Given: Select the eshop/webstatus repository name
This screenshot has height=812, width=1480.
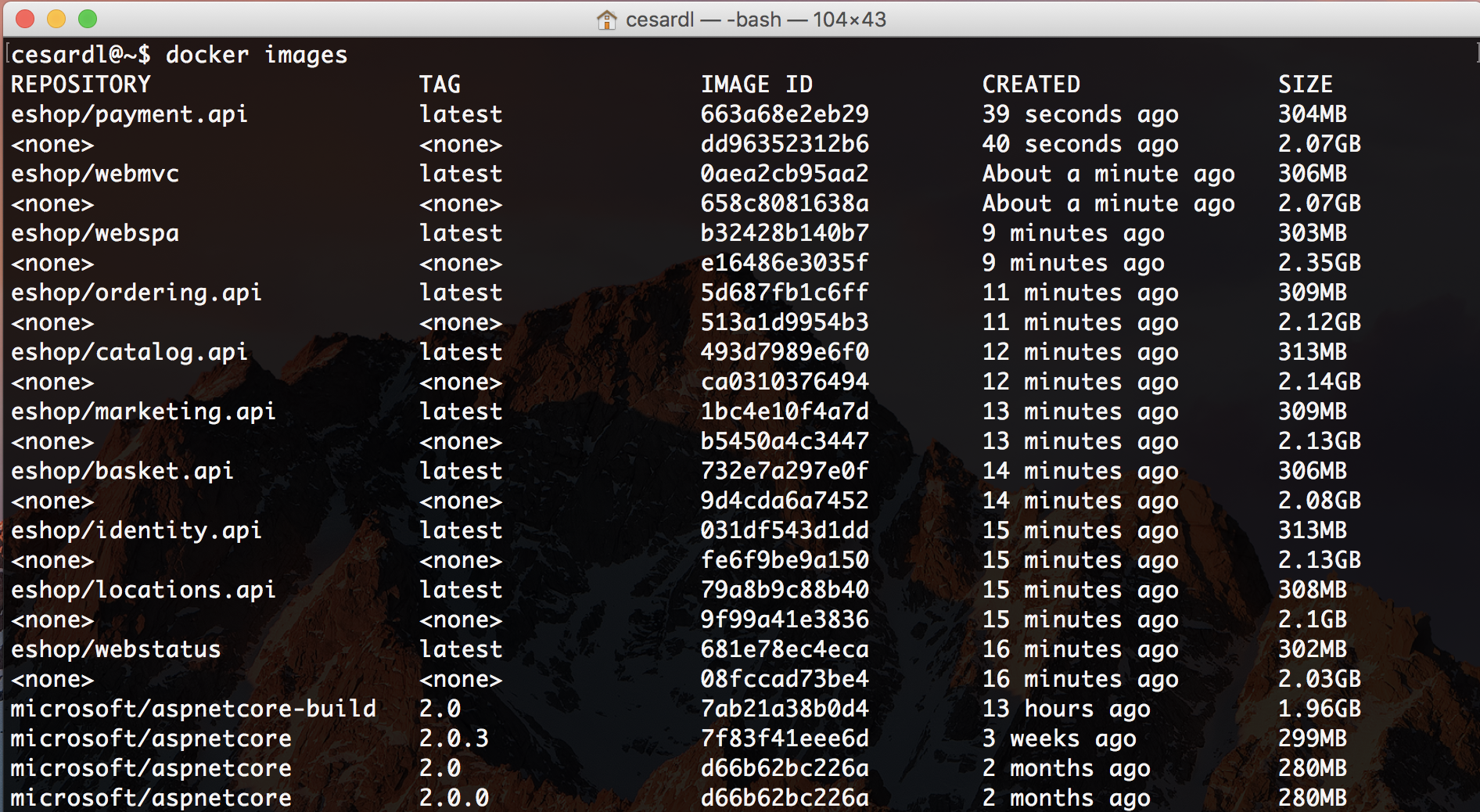Looking at the screenshot, I should click(x=116, y=649).
